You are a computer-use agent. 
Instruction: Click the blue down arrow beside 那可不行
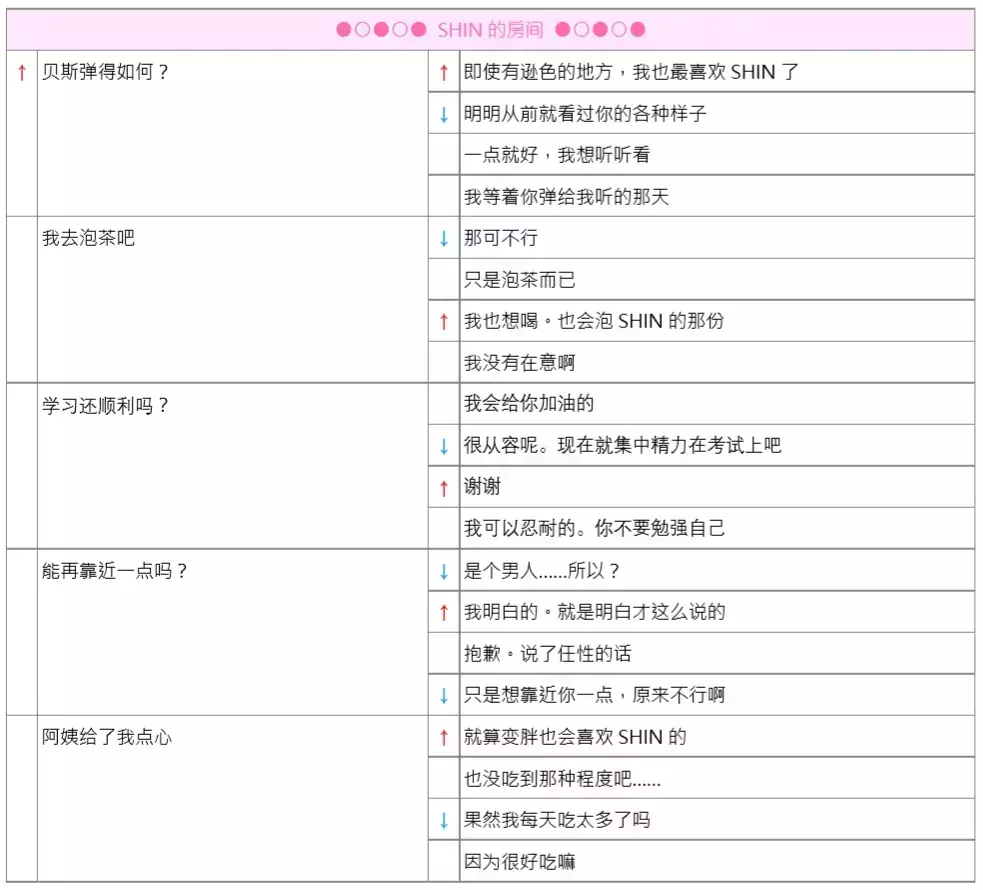[444, 238]
